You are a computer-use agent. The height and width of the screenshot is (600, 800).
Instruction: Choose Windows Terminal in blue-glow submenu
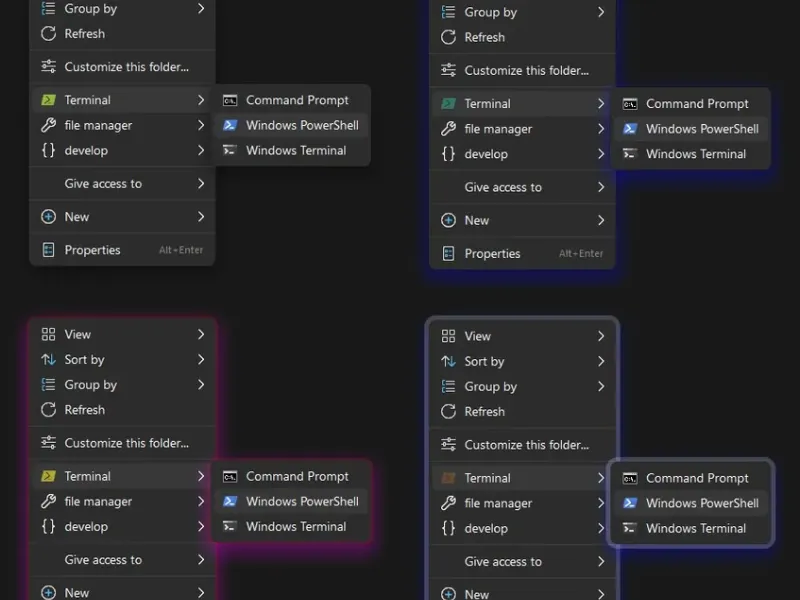[x=692, y=154]
